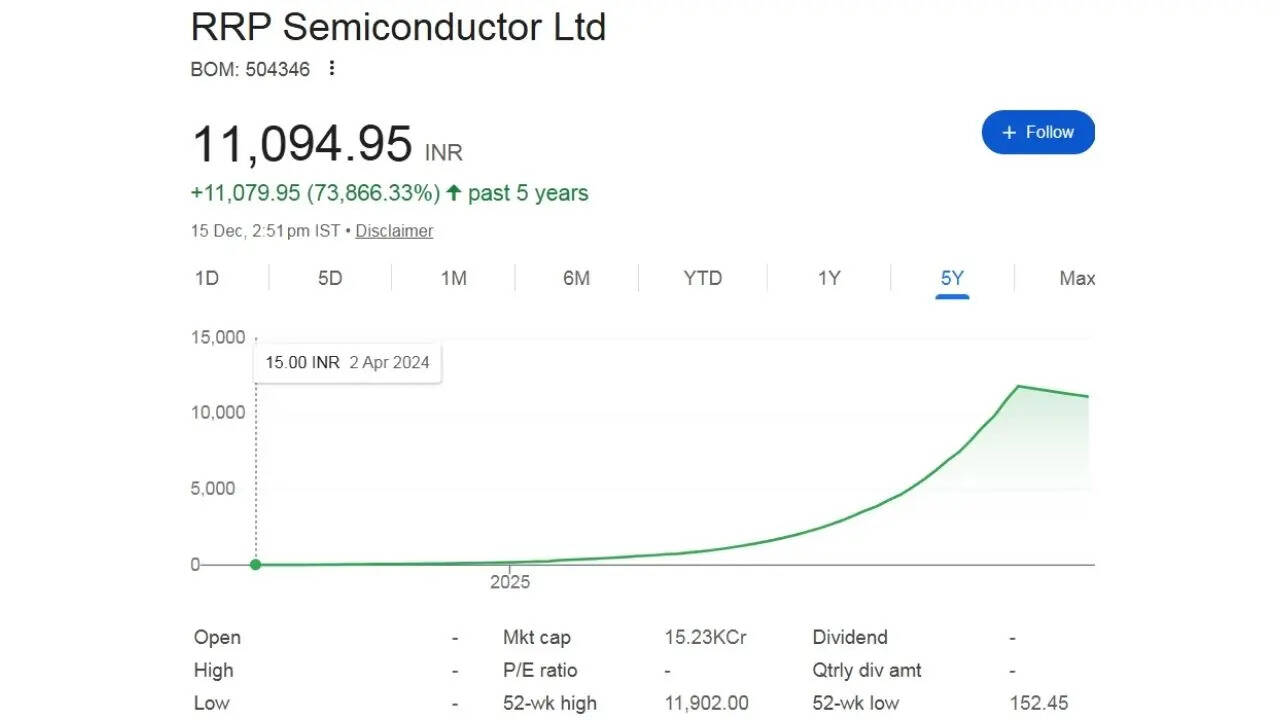Switch to the Max chart range
The height and width of the screenshot is (720, 1280).
[1076, 278]
